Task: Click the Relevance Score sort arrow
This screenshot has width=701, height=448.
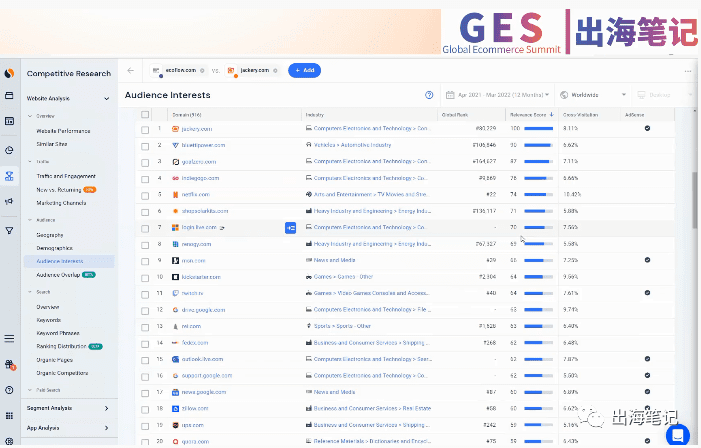Action: click(x=552, y=115)
